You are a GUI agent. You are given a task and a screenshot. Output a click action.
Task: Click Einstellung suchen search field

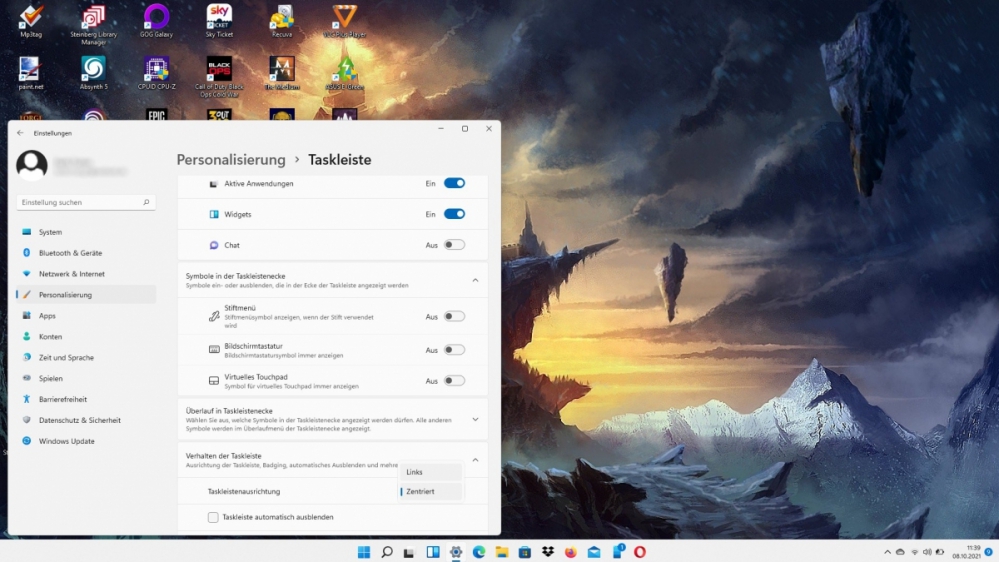86,202
